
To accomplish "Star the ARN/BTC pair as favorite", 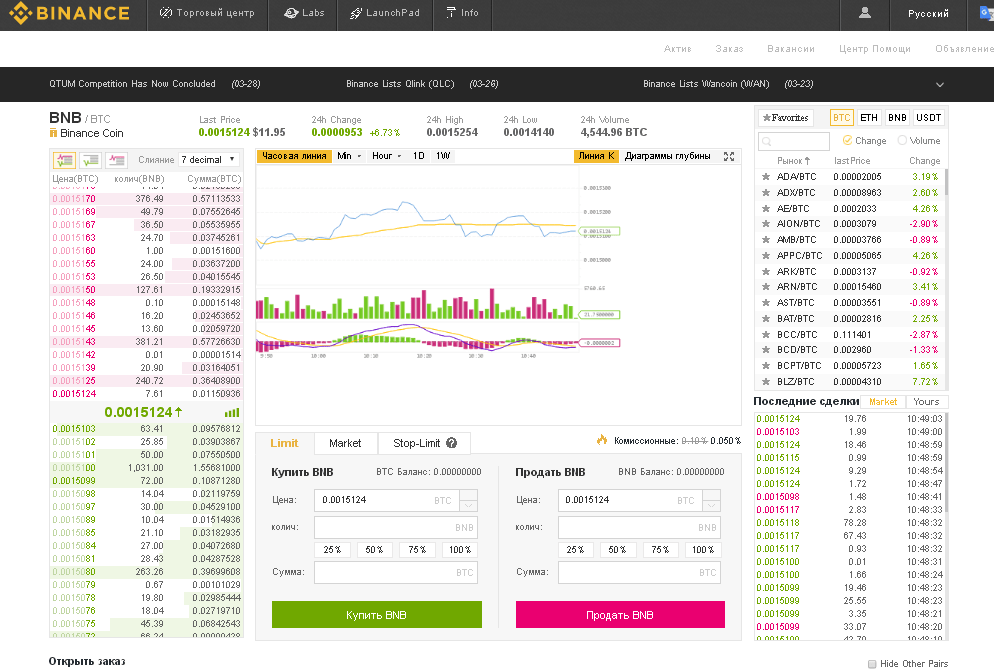I will (x=766, y=287).
